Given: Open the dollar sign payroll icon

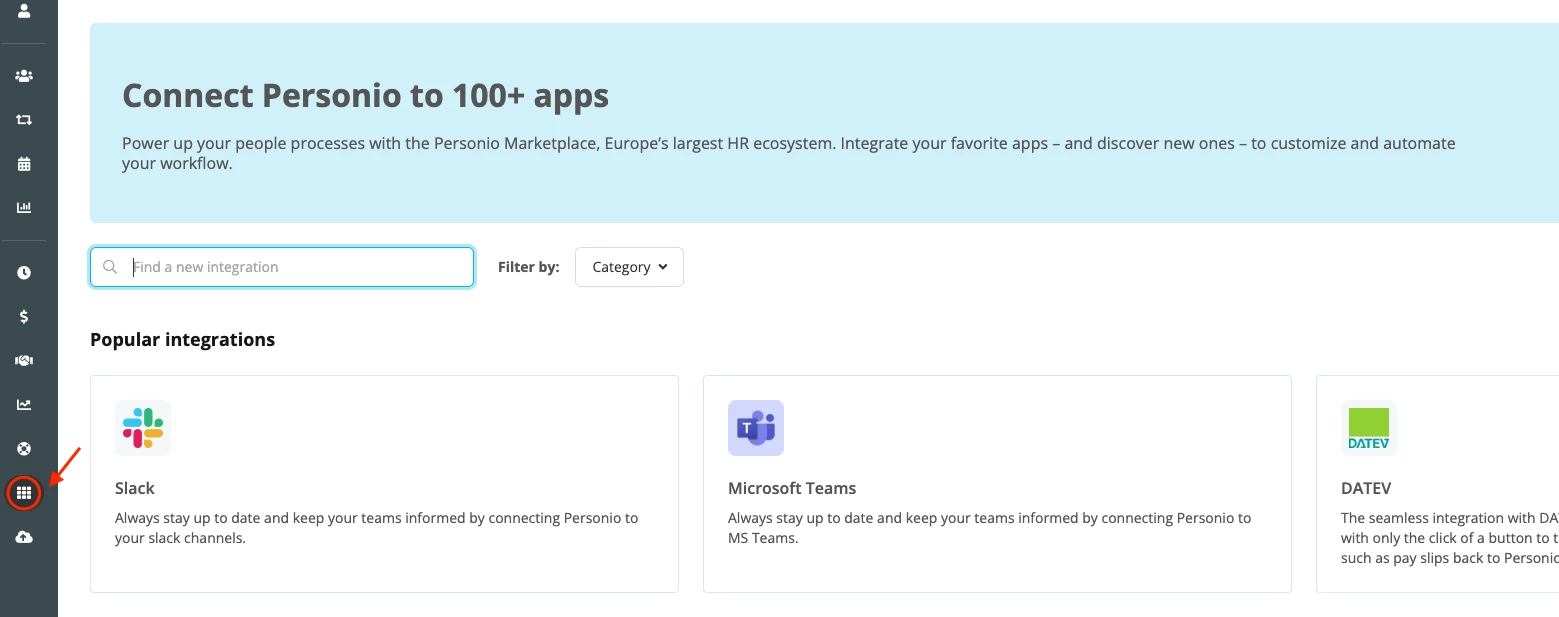Looking at the screenshot, I should (x=24, y=317).
